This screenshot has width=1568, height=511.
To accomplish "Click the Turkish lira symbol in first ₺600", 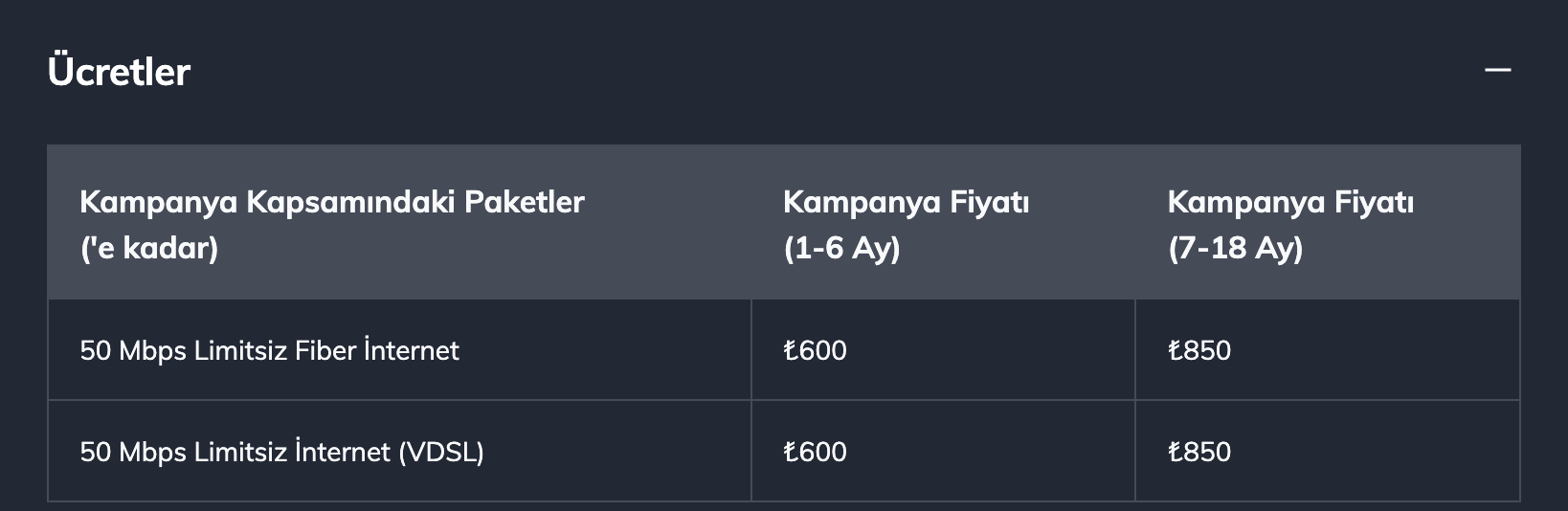I will [791, 350].
